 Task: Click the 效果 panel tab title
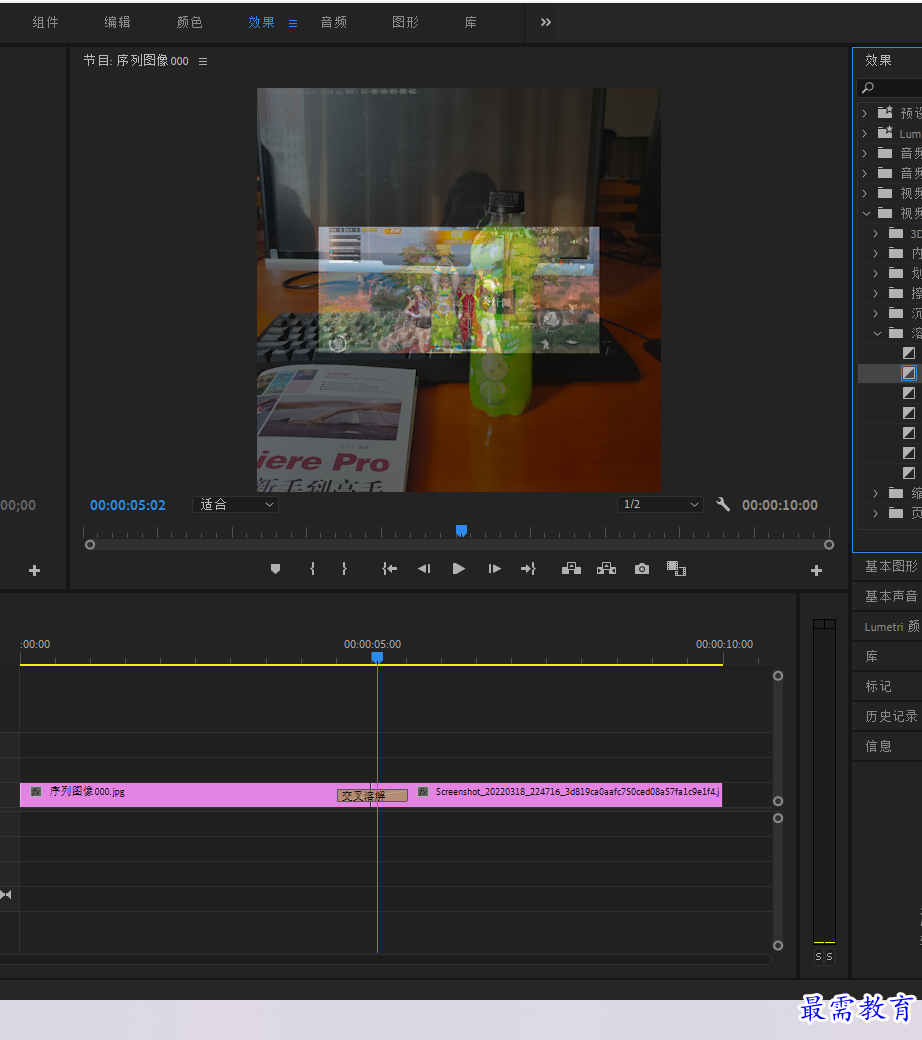(x=878, y=60)
